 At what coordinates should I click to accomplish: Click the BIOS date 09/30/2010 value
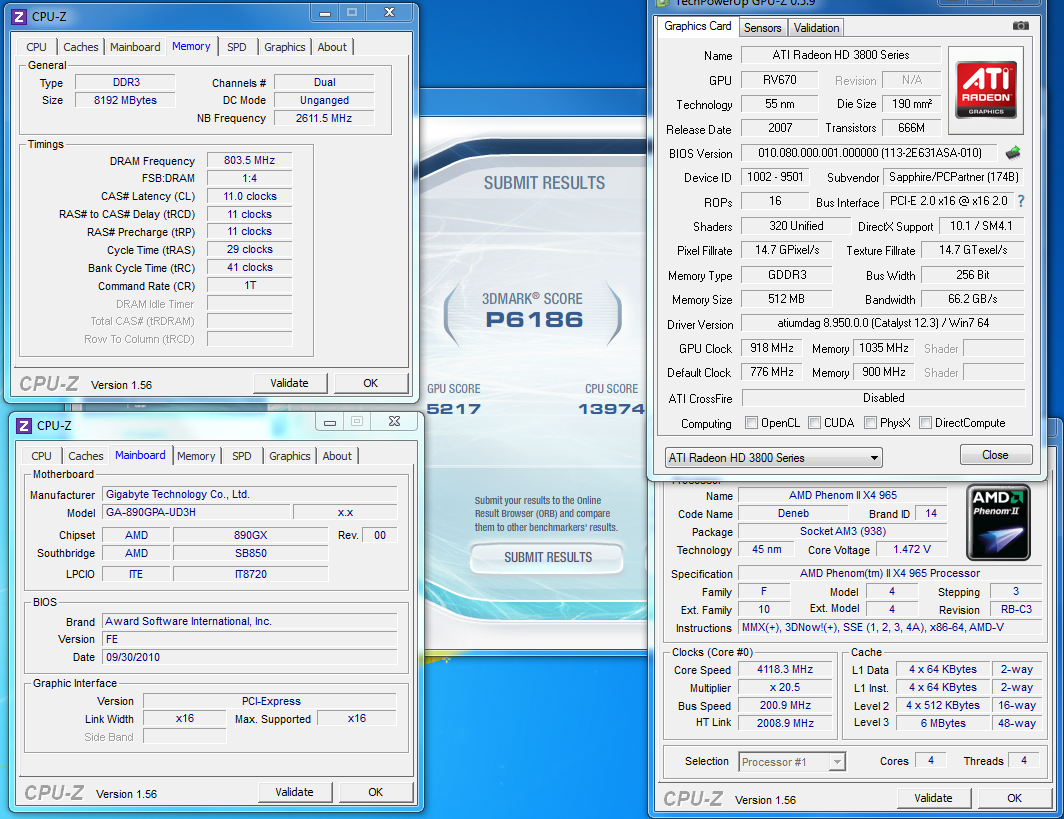pos(250,657)
